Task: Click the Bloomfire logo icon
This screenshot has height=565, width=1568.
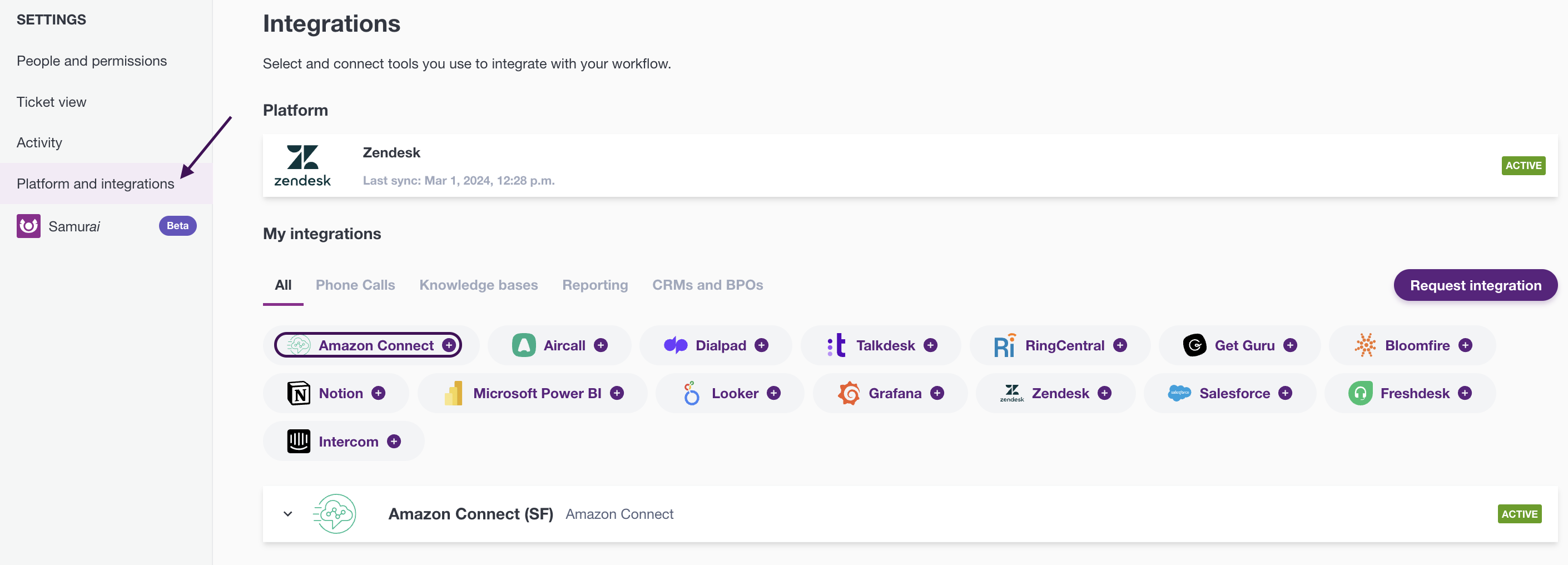Action: [x=1365, y=345]
